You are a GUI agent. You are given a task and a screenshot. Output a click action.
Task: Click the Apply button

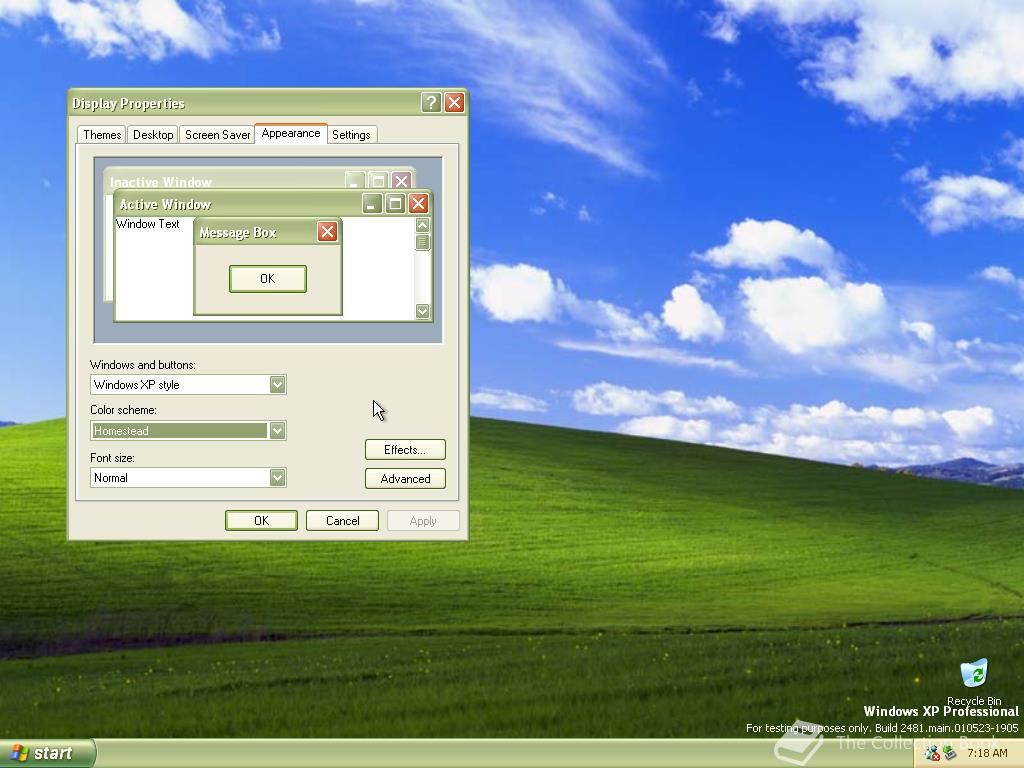(423, 520)
